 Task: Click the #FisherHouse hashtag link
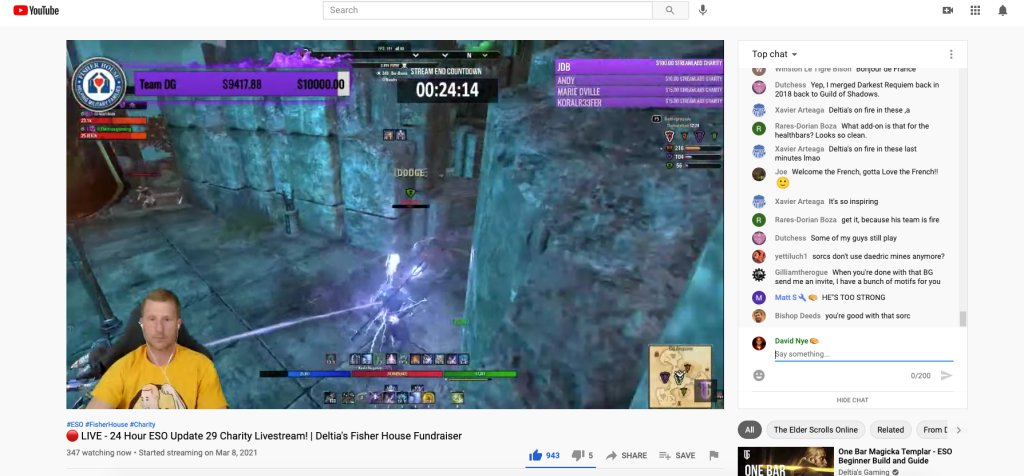pyautogui.click(x=106, y=424)
